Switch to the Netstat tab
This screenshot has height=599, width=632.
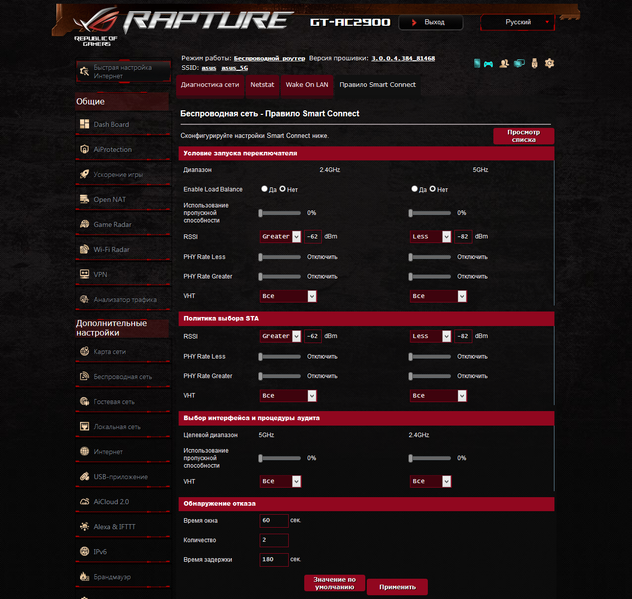[262, 85]
